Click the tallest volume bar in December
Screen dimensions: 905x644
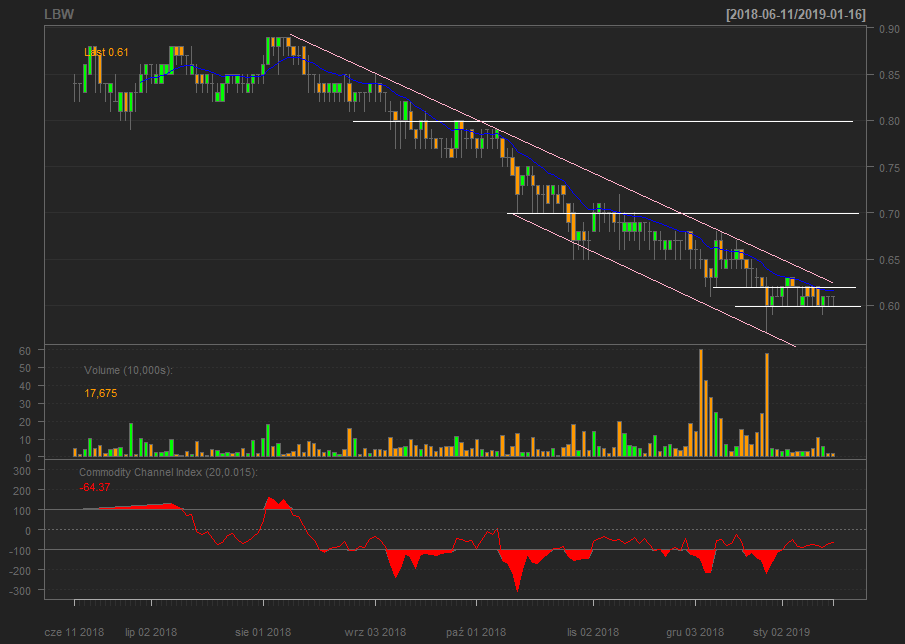pyautogui.click(x=701, y=403)
